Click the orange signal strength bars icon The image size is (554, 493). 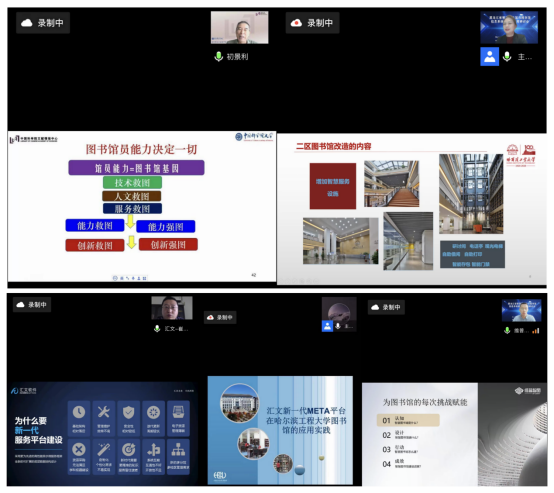536,331
